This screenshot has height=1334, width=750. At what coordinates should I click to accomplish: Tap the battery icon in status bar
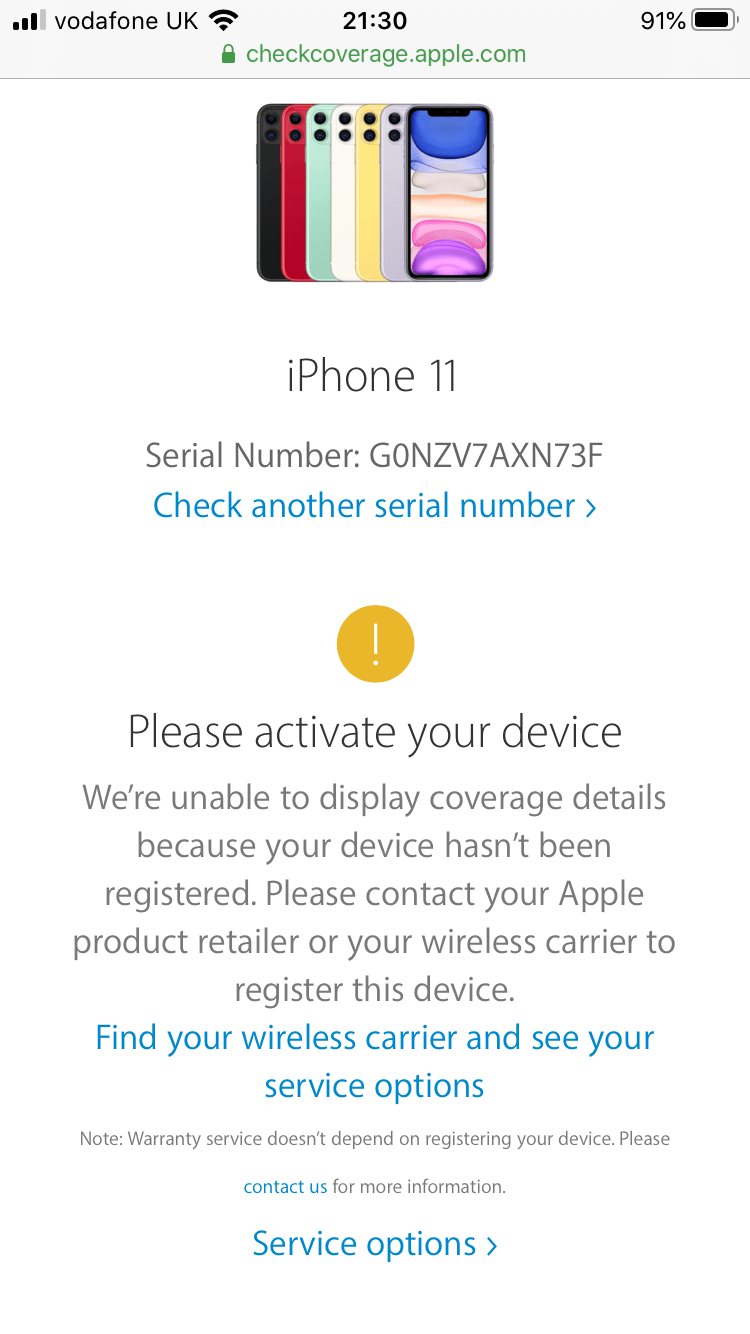(x=715, y=20)
